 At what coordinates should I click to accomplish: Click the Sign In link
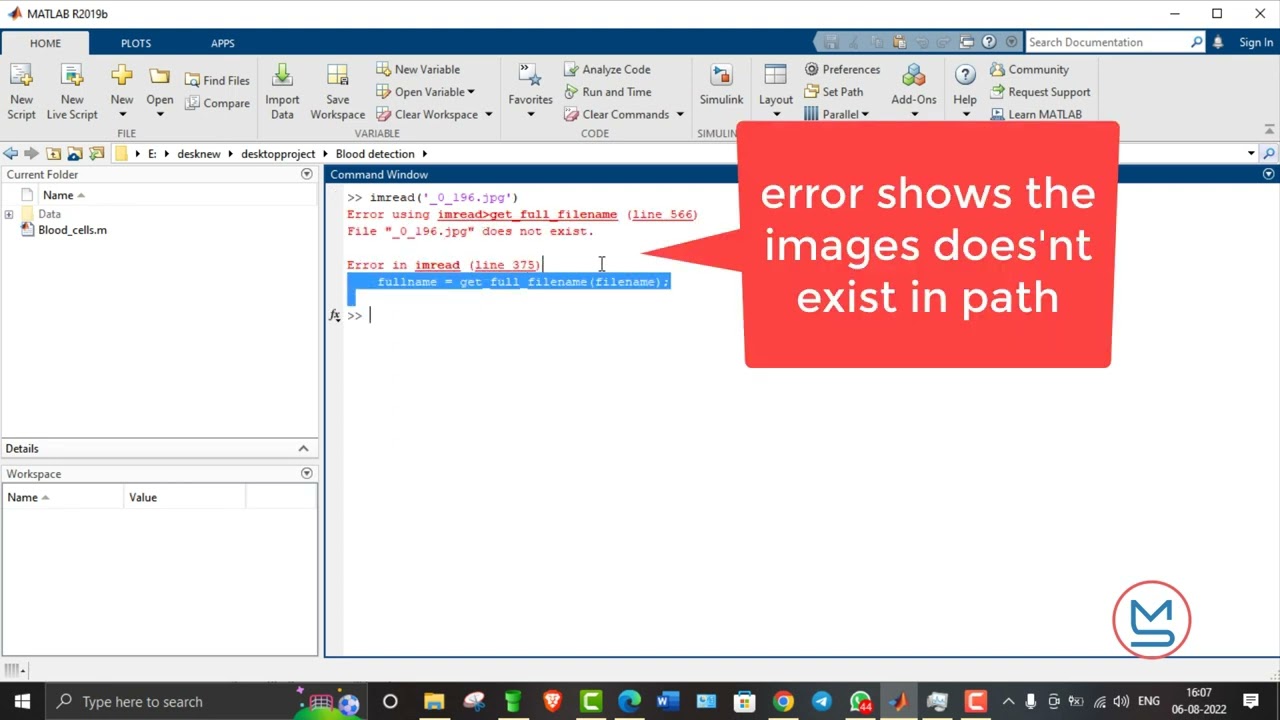pyautogui.click(x=1256, y=42)
